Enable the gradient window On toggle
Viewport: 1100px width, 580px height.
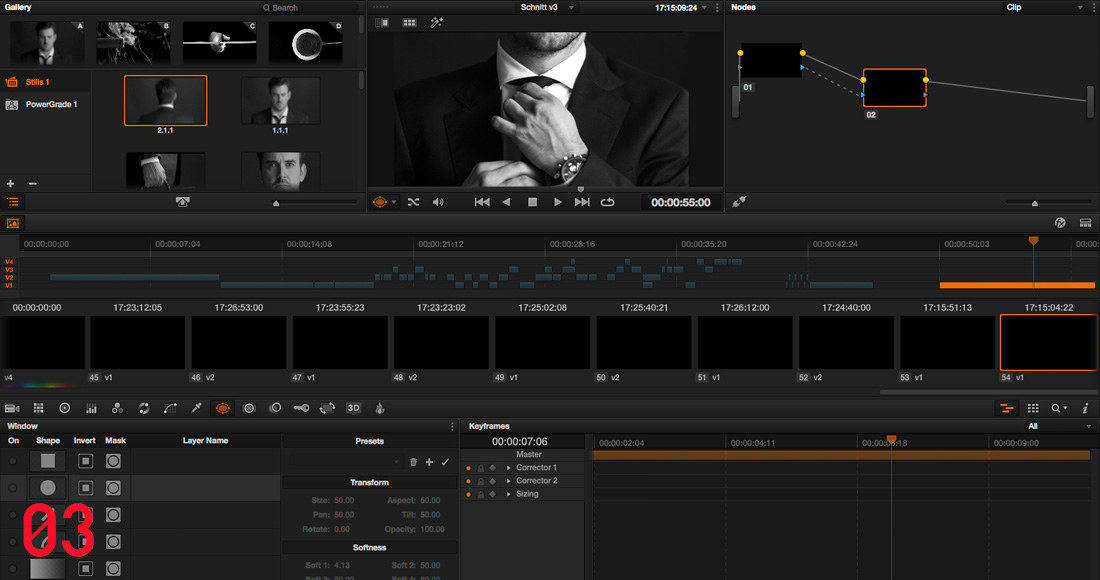[13, 569]
